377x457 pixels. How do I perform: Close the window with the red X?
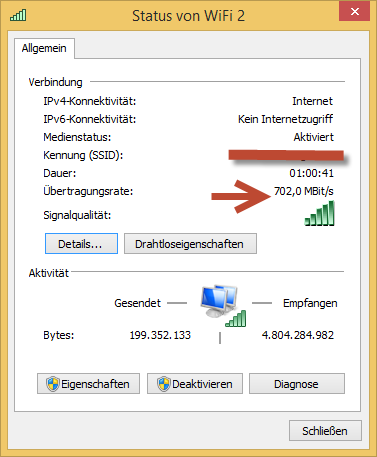[354, 12]
